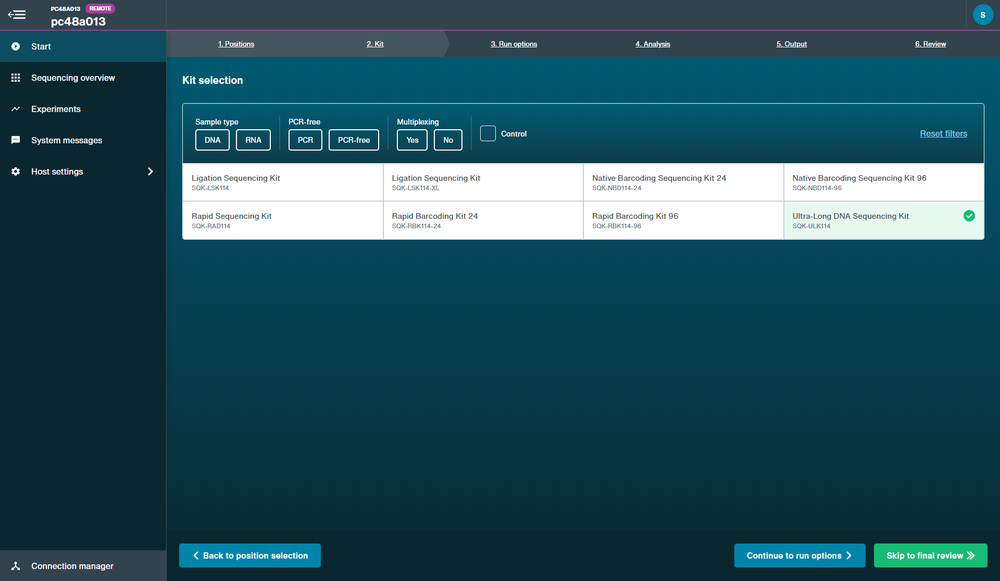Open the user avatar 'S' menu

pos(982,15)
